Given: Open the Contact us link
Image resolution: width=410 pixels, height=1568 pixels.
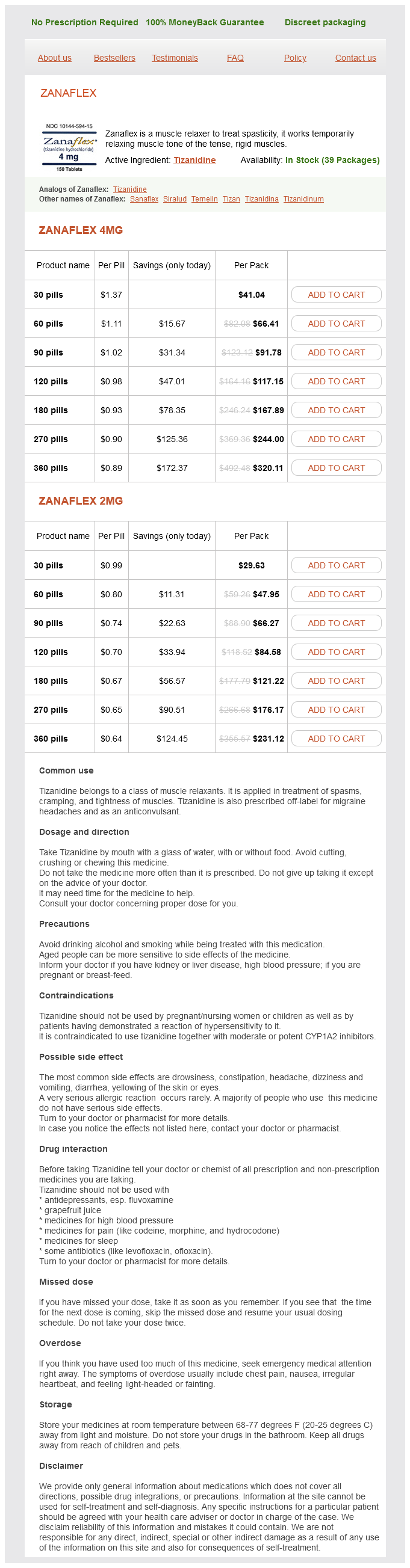Looking at the screenshot, I should click(x=355, y=58).
